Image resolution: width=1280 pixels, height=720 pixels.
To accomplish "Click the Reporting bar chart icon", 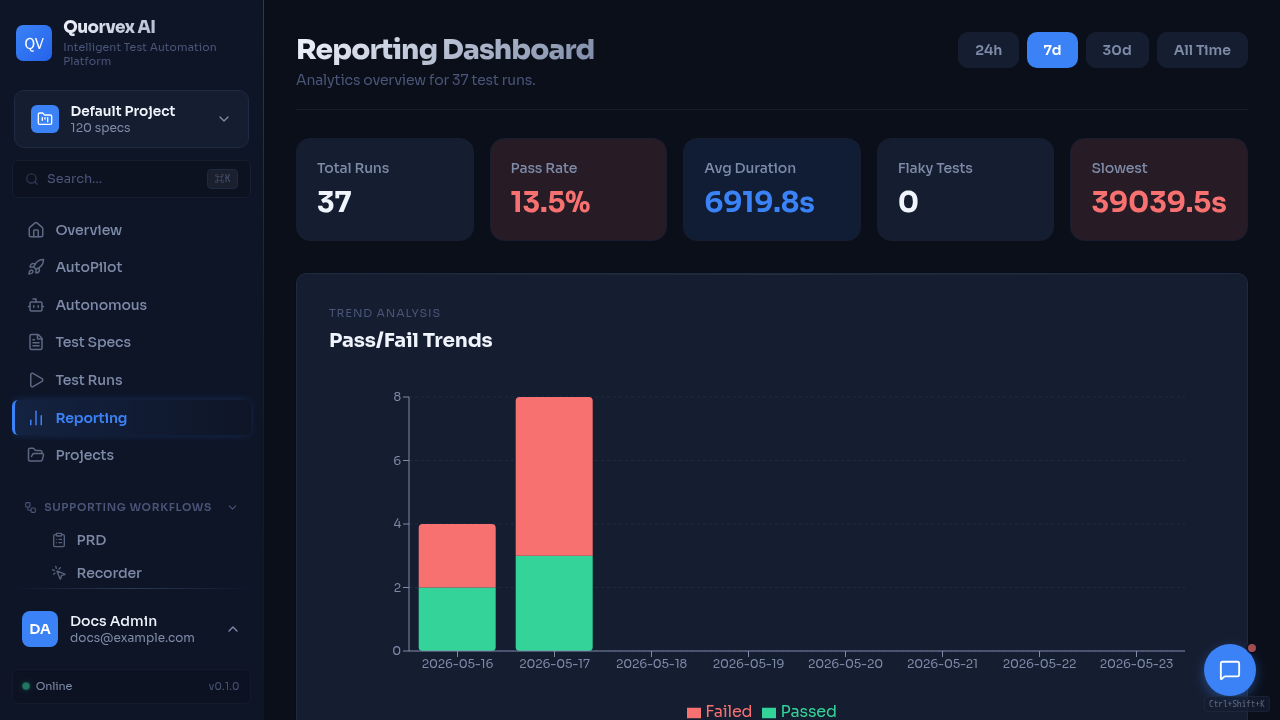I will point(36,418).
